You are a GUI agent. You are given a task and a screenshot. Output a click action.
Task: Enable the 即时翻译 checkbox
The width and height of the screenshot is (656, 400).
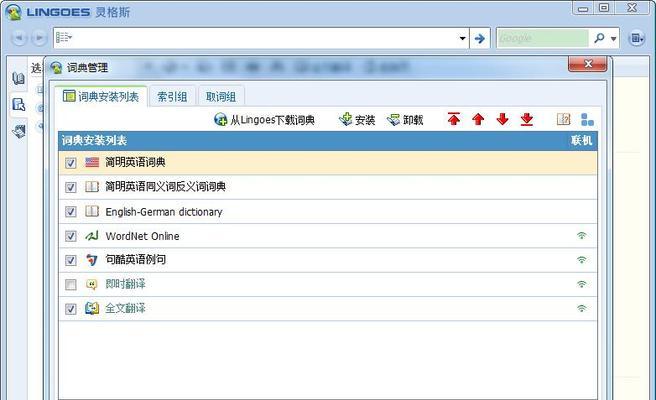[71, 285]
